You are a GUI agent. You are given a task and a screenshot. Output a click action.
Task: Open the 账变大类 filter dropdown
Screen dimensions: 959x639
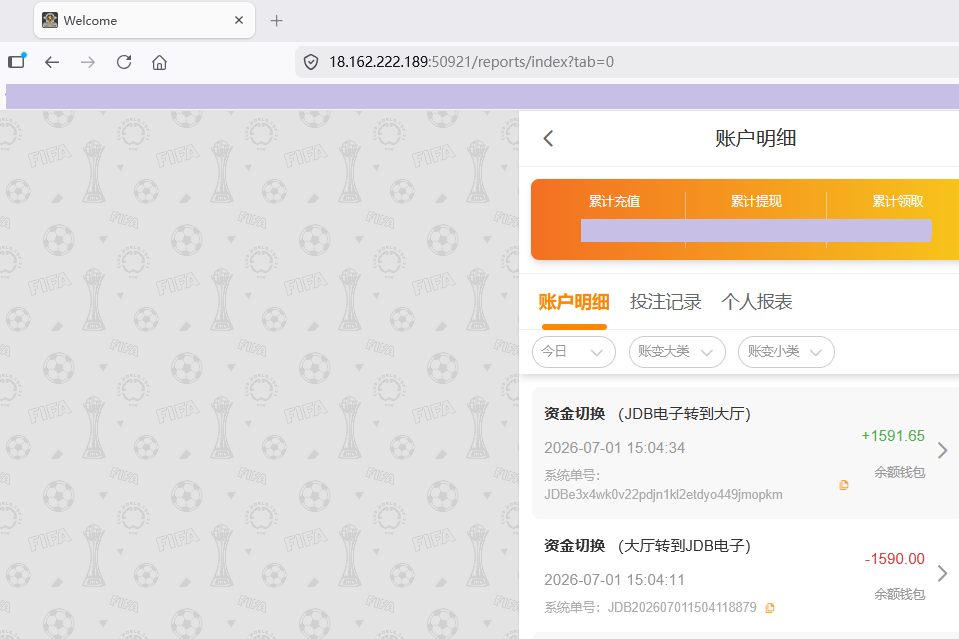[x=677, y=352]
